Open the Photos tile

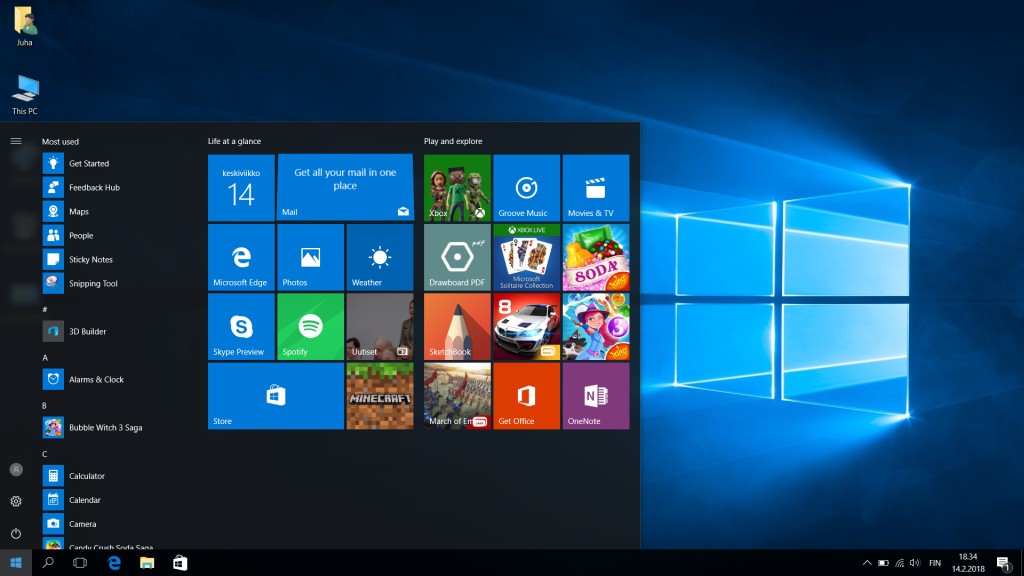(310, 257)
